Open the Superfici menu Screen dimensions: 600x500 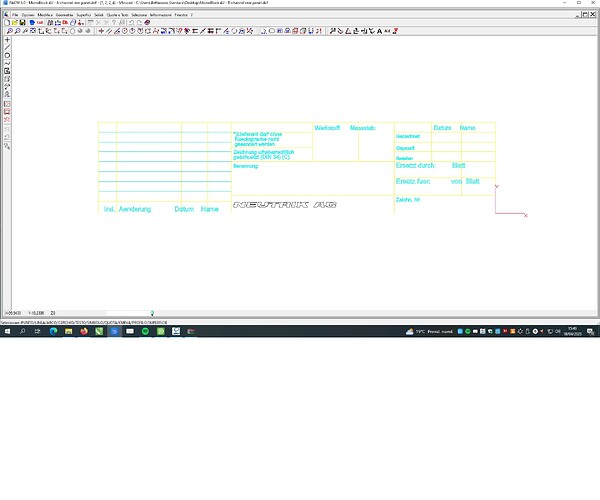point(83,15)
